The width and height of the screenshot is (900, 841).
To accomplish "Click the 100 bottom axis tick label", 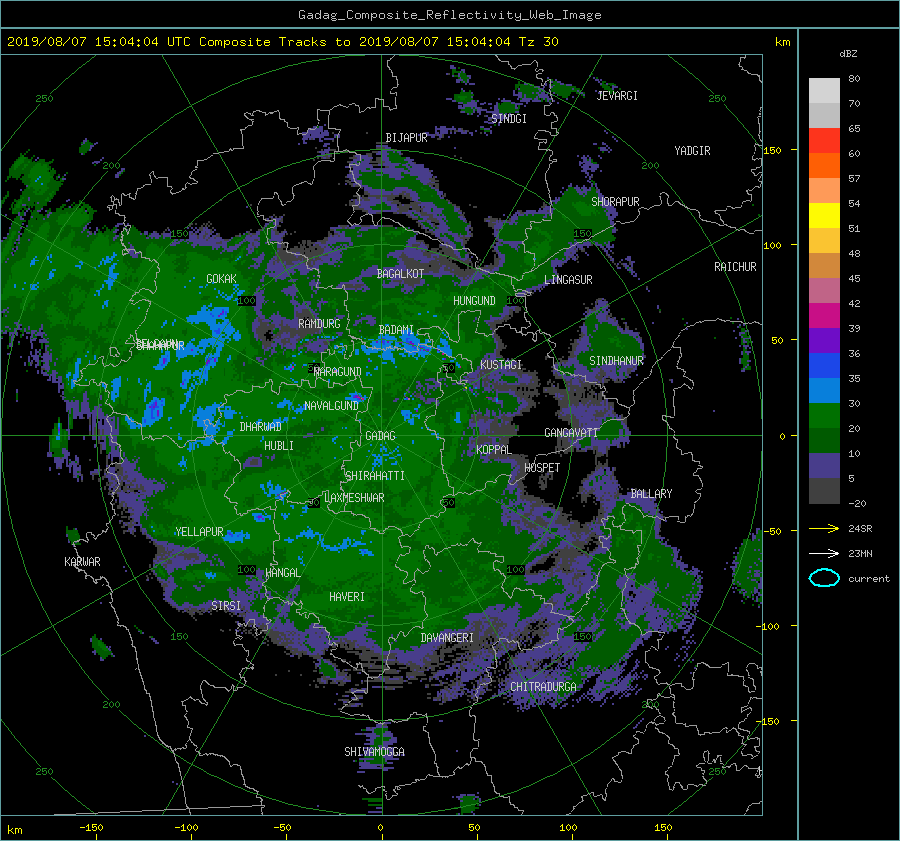I will [x=568, y=828].
